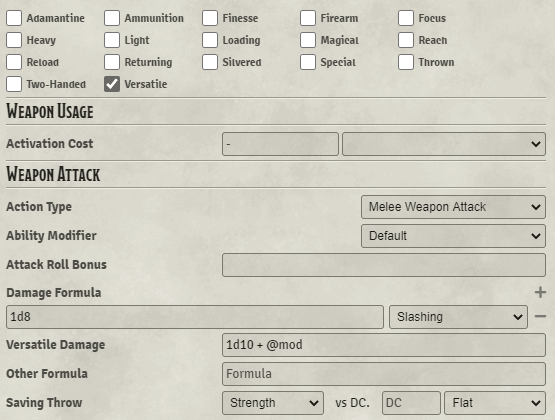Image resolution: width=555 pixels, height=420 pixels.
Task: Enable the Thrown property
Action: click(x=406, y=62)
